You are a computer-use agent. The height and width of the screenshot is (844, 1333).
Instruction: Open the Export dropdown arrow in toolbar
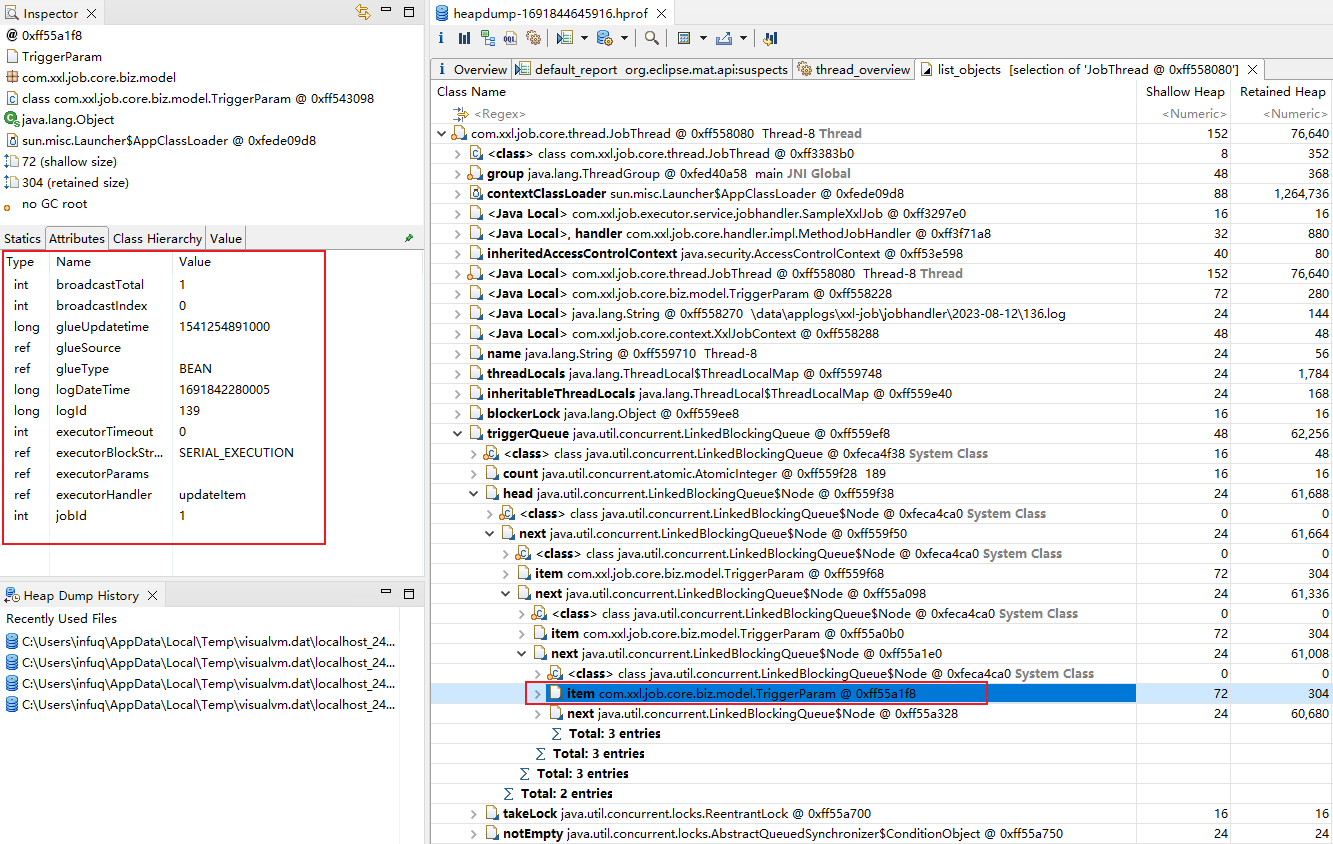743,38
